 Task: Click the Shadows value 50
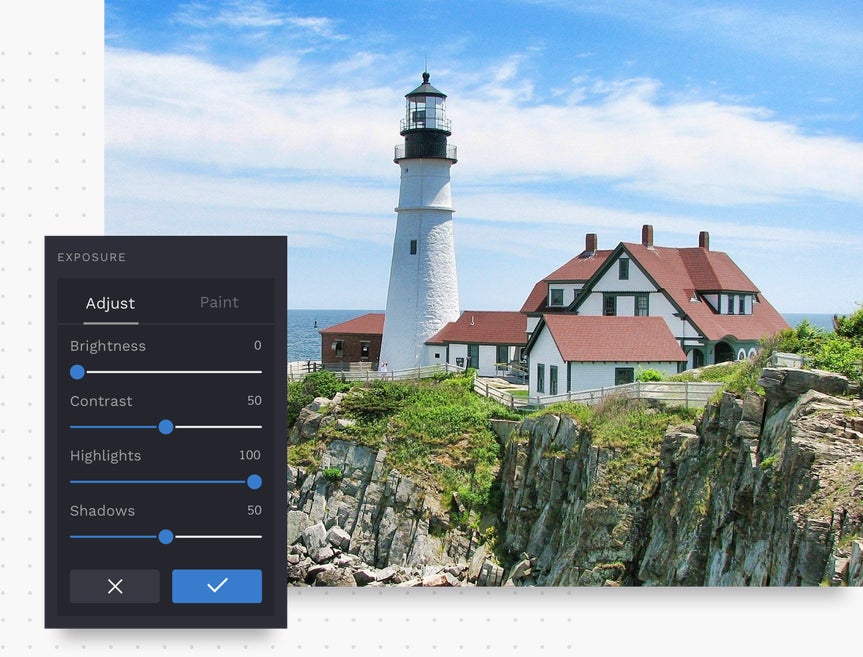click(254, 510)
